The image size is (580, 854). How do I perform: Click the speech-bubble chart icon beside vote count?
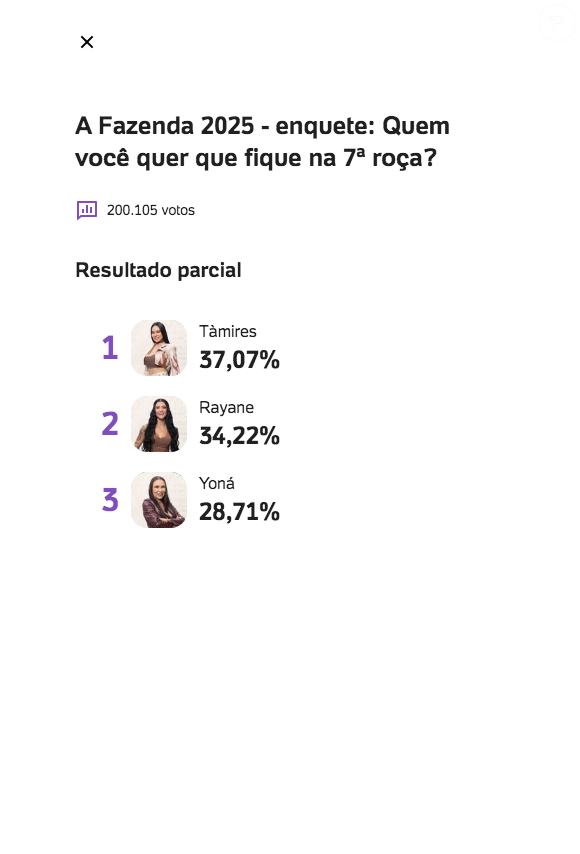[87, 210]
